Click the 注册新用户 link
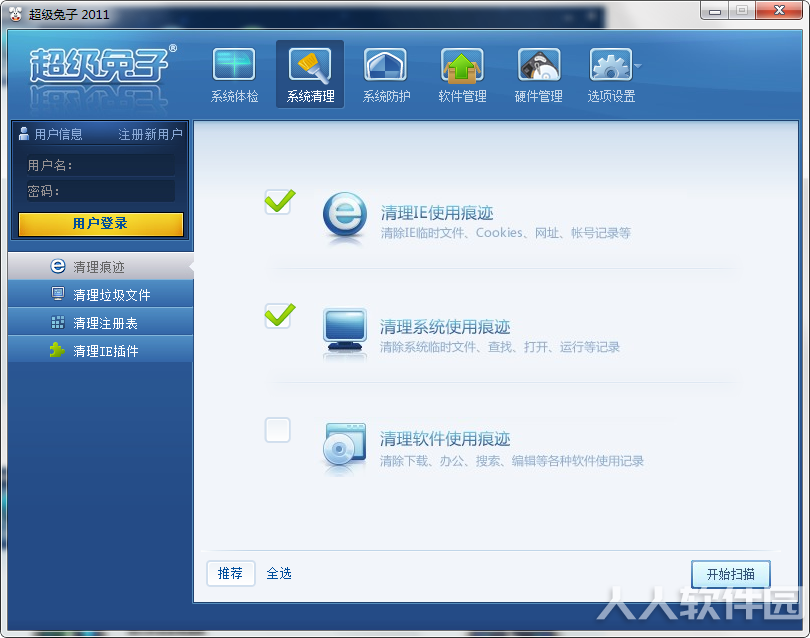The image size is (810, 638). 150,134
